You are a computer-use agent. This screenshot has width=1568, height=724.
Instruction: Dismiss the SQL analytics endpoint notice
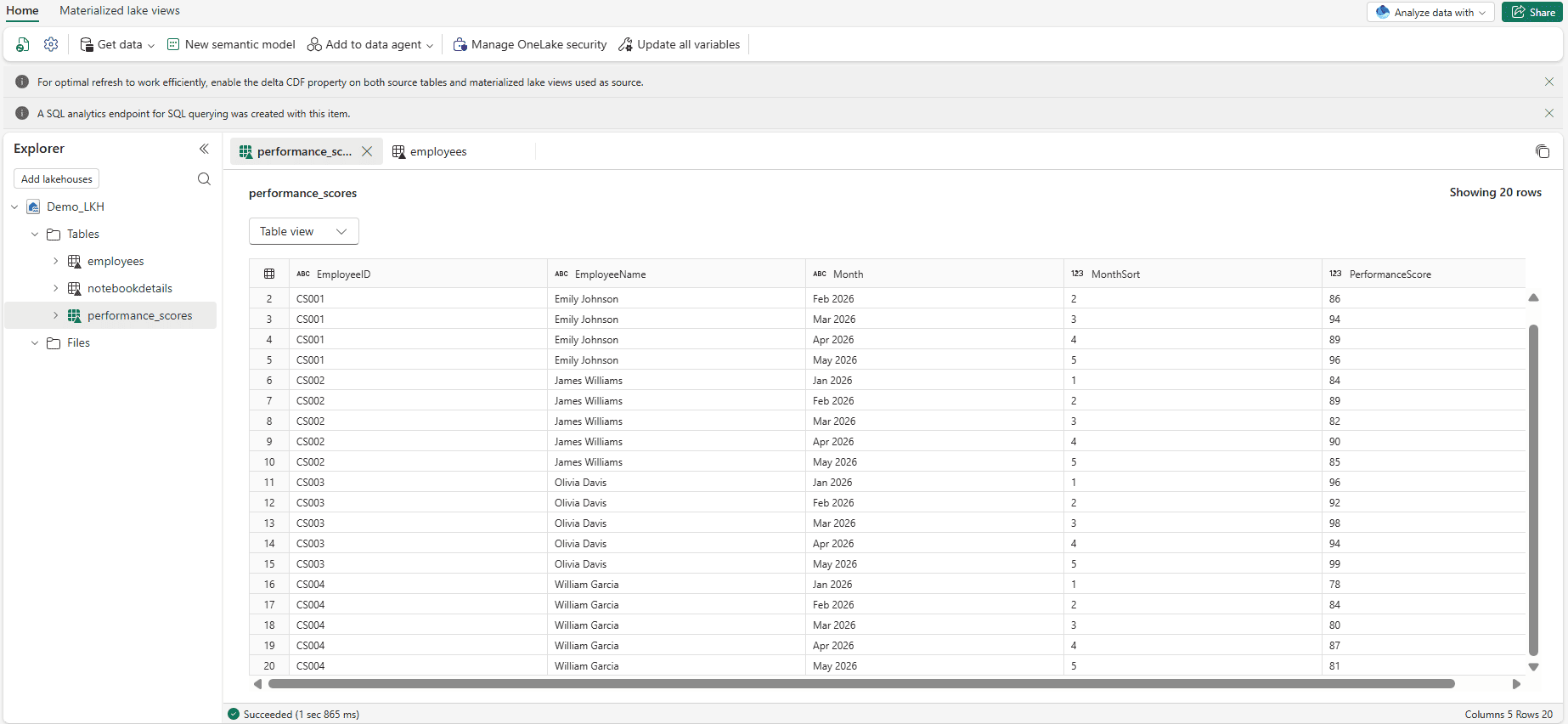tap(1548, 113)
